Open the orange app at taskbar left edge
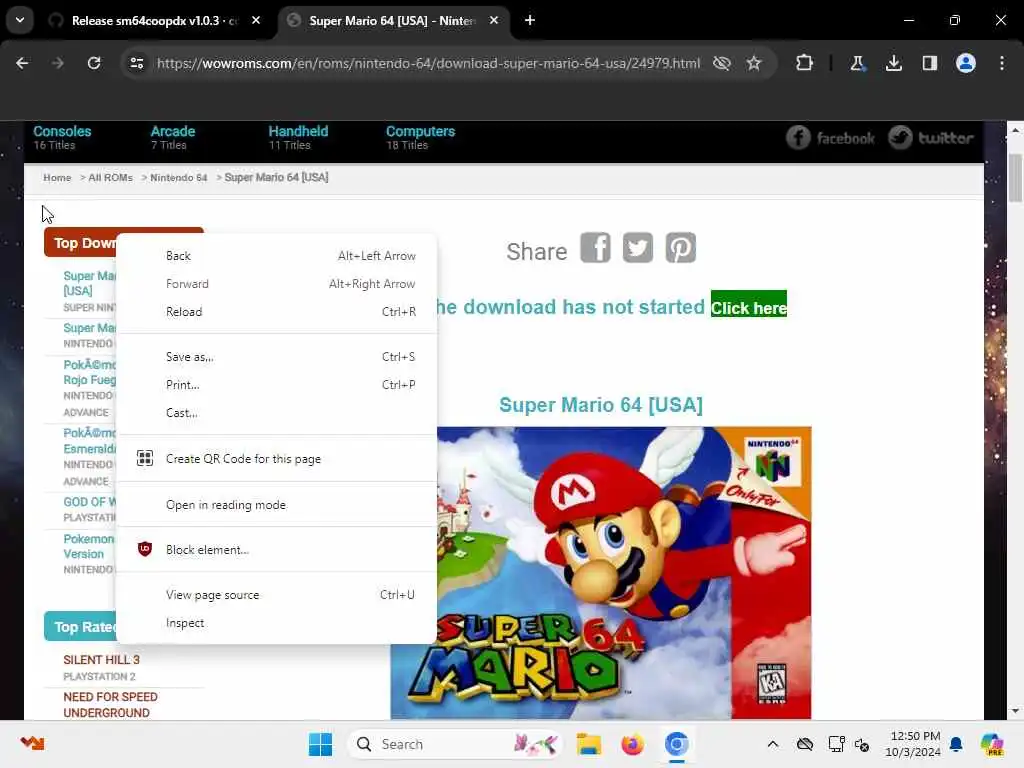This screenshot has height=768, width=1024. pos(32,743)
